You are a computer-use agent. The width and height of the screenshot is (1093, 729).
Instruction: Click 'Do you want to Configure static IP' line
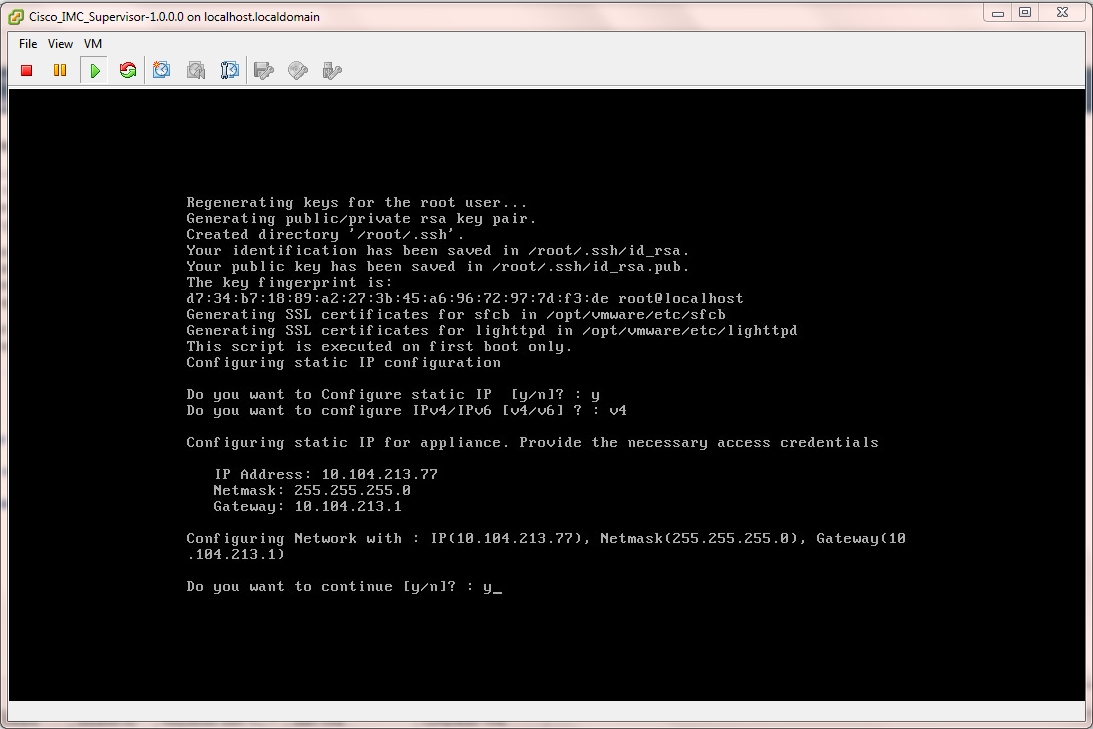point(392,395)
